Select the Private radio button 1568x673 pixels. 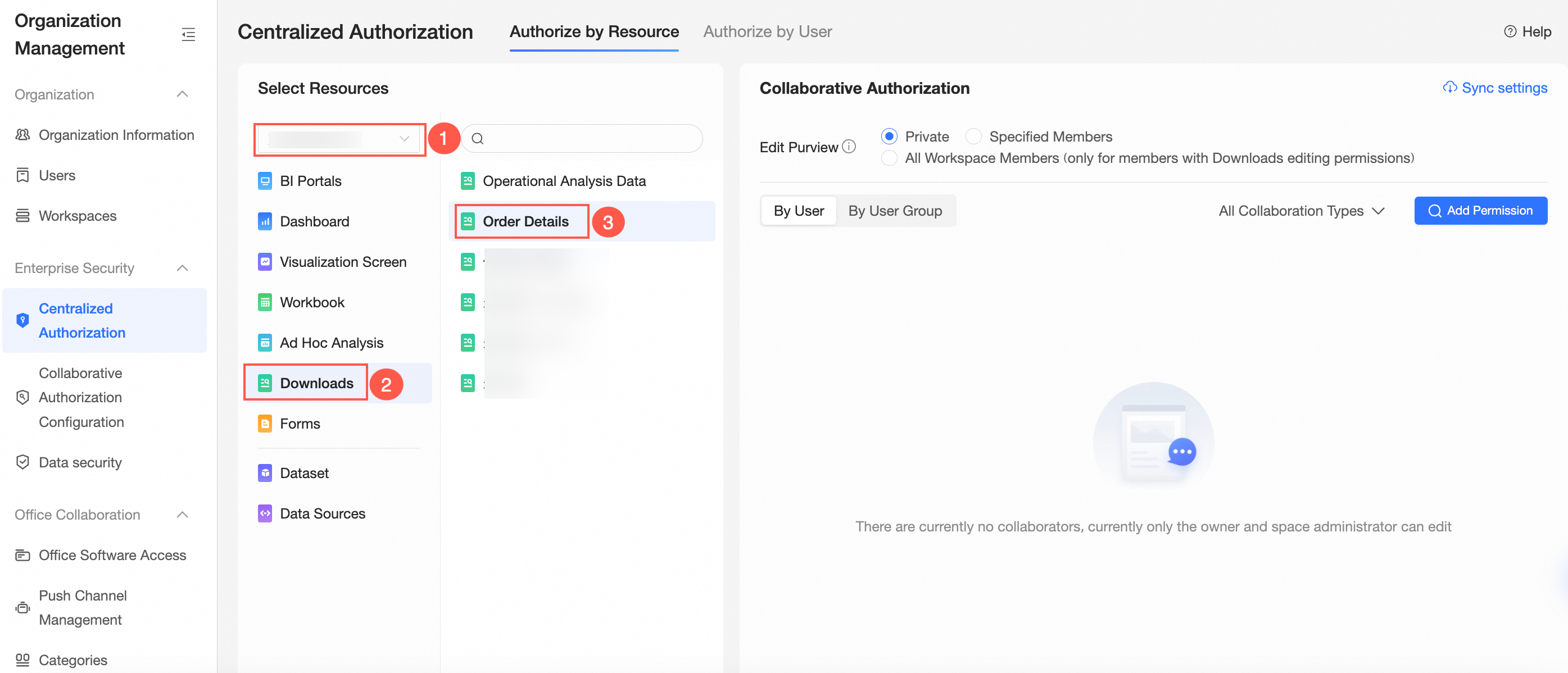[x=889, y=137]
